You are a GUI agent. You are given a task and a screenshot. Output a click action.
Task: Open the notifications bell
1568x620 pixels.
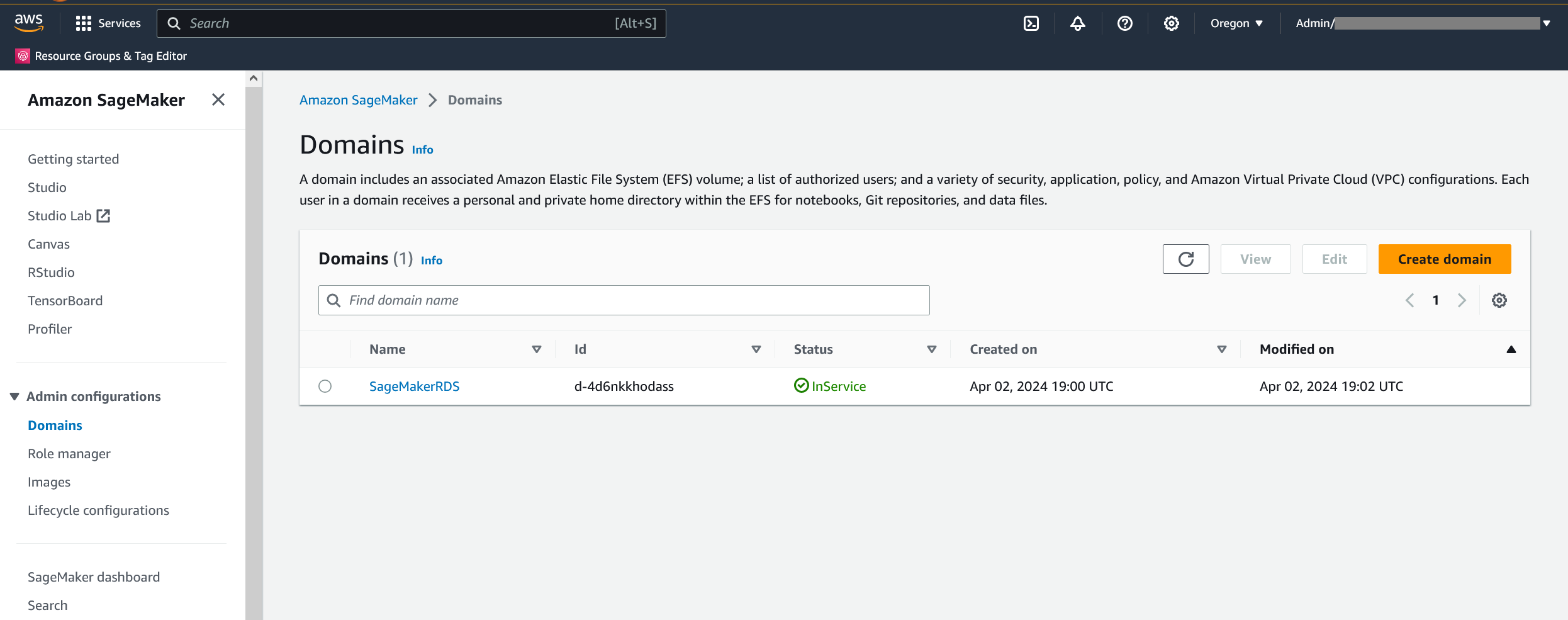pos(1078,23)
